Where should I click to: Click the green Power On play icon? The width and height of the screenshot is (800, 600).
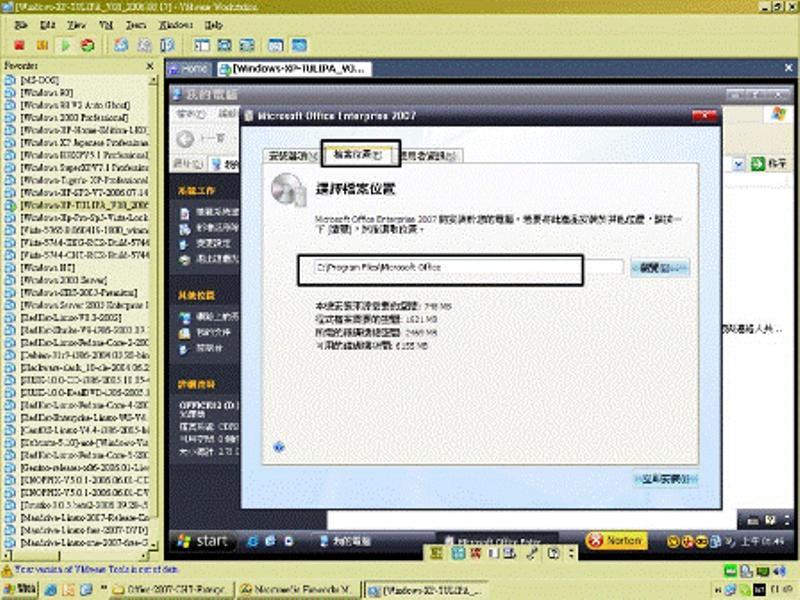coord(65,45)
